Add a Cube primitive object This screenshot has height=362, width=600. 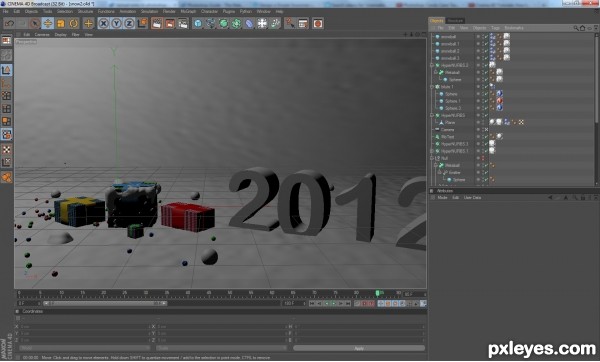198,24
